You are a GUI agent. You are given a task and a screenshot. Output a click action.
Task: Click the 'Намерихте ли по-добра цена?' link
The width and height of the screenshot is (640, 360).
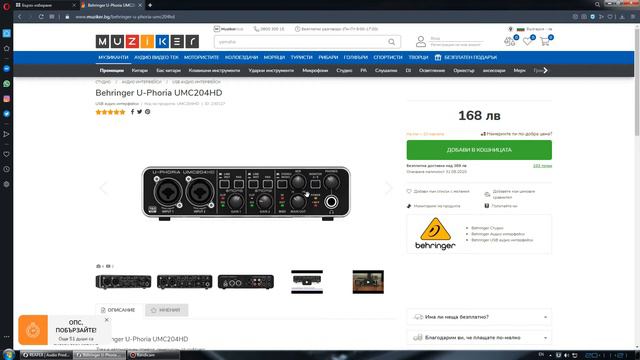tap(516, 134)
